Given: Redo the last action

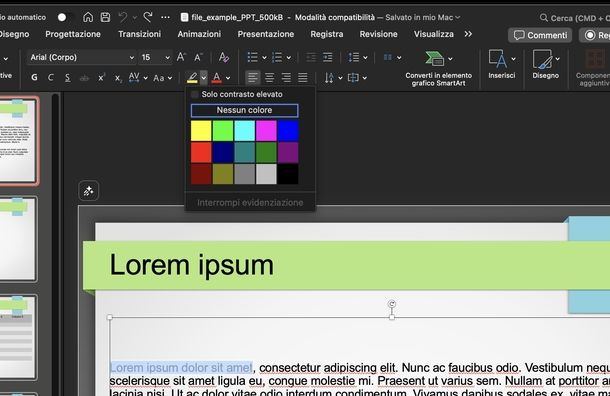Looking at the screenshot, I should coord(148,17).
